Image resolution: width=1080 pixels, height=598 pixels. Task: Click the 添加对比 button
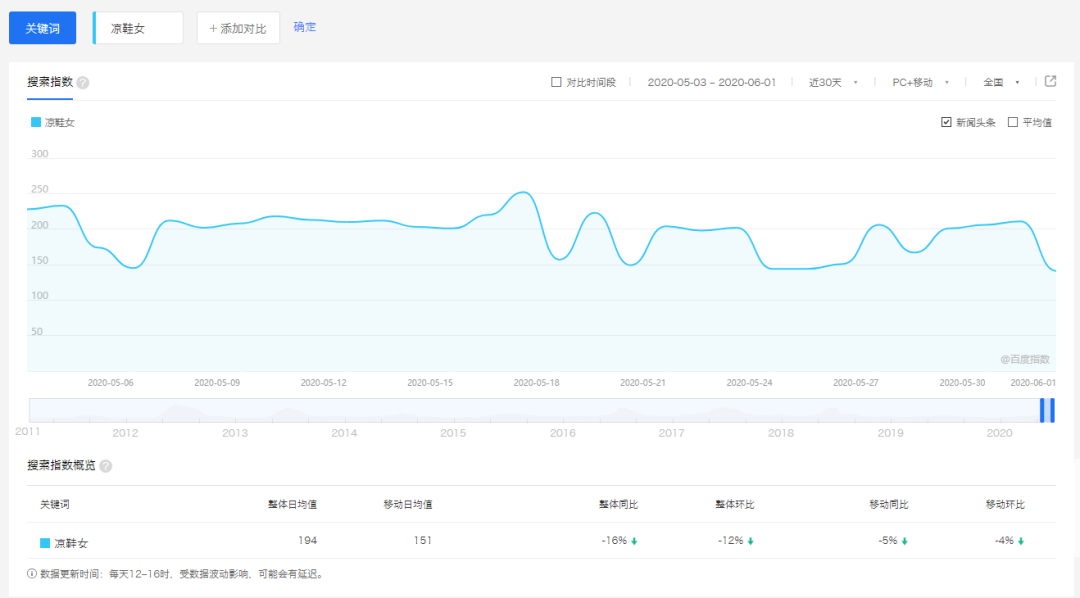[238, 28]
